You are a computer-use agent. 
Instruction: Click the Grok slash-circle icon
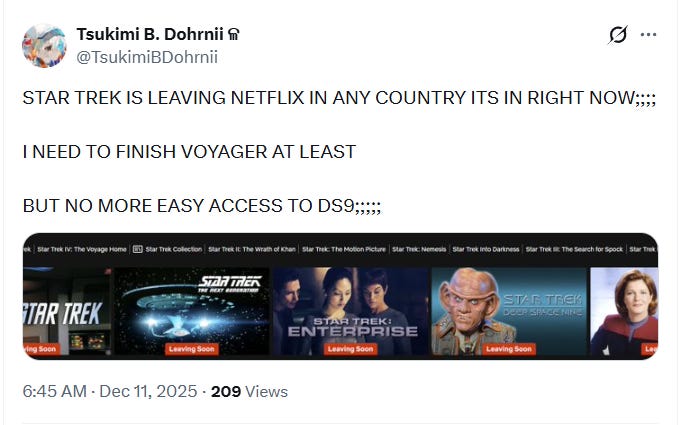pyautogui.click(x=618, y=35)
